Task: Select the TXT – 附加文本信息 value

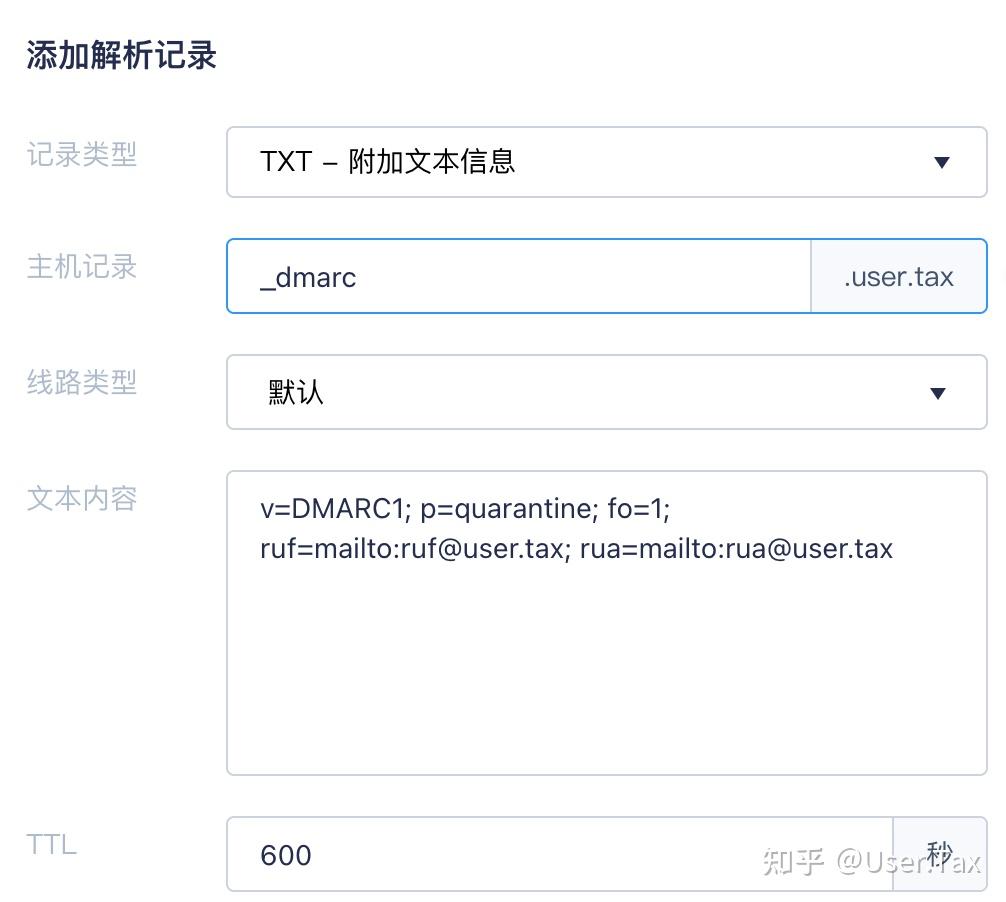Action: tap(389, 162)
